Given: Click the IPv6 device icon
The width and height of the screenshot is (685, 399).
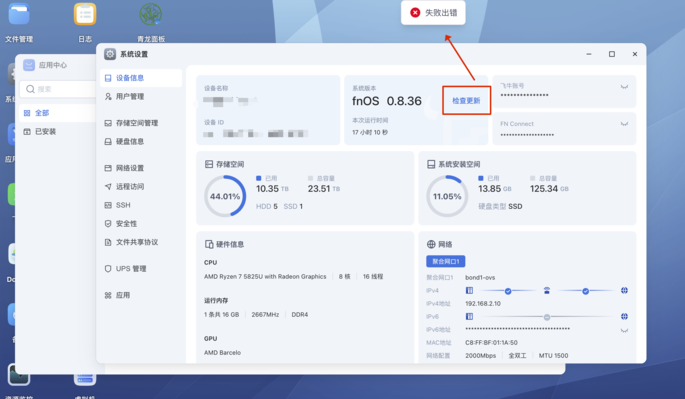Looking at the screenshot, I should tap(469, 316).
